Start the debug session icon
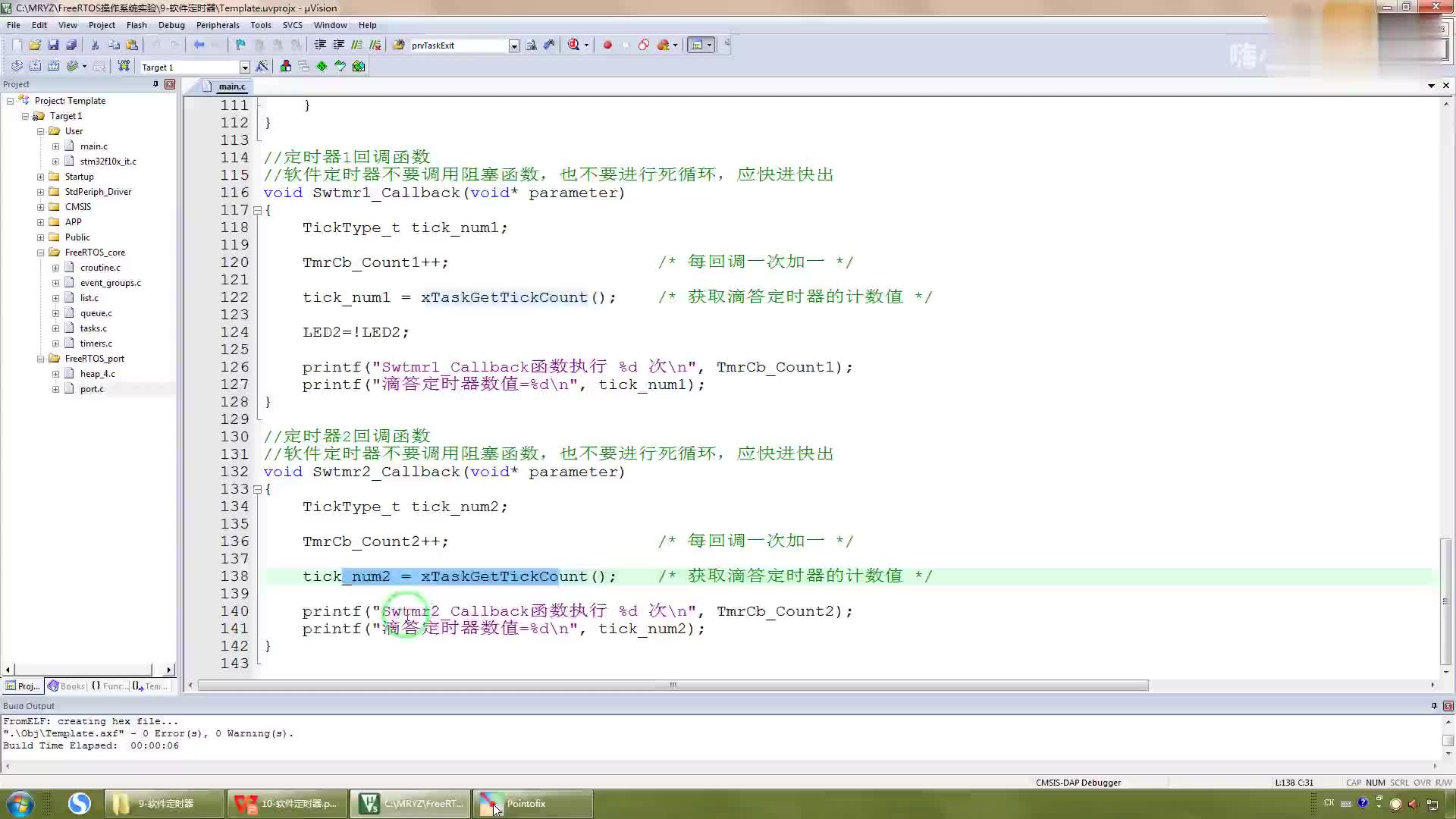The width and height of the screenshot is (1456, 819). (573, 45)
